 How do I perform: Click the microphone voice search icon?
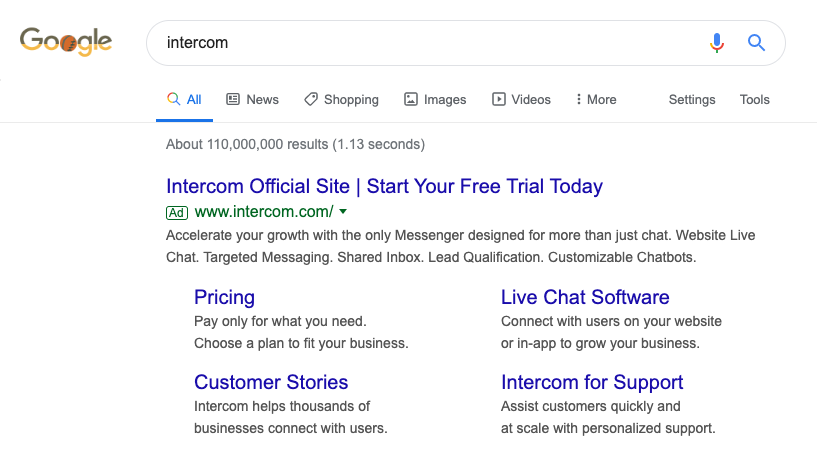pyautogui.click(x=716, y=43)
